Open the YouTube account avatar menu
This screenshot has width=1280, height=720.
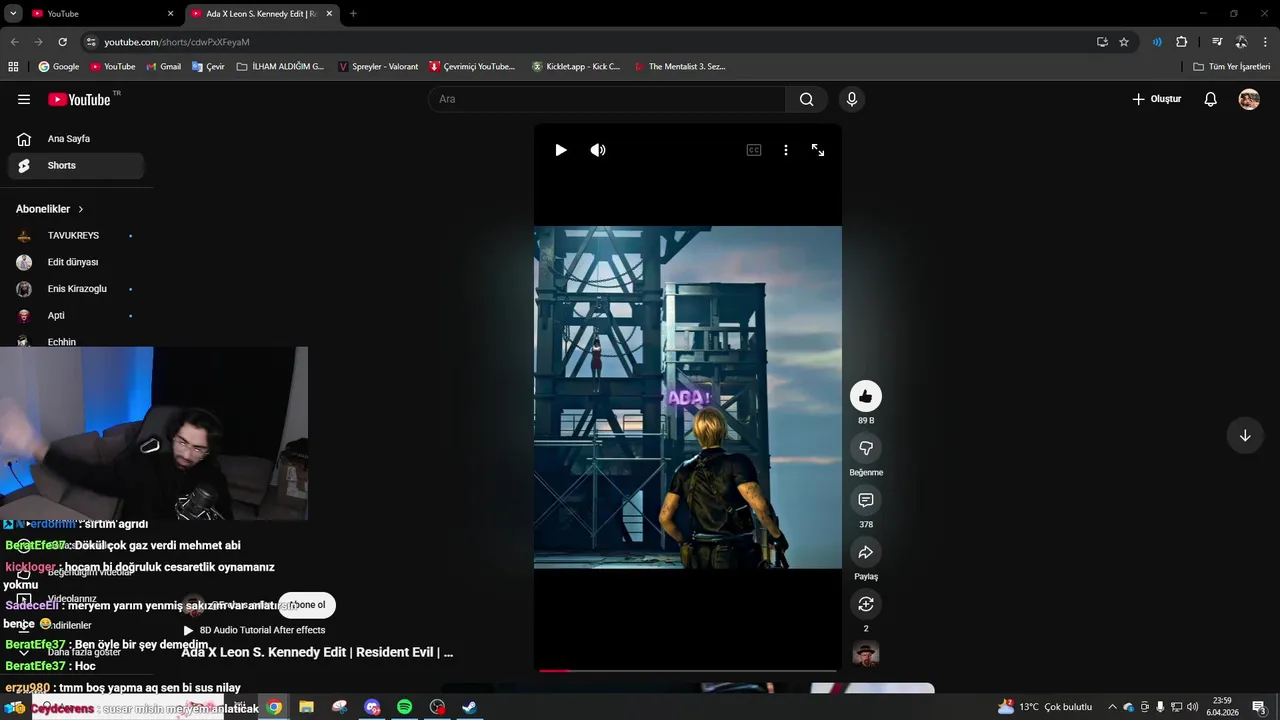(1249, 99)
